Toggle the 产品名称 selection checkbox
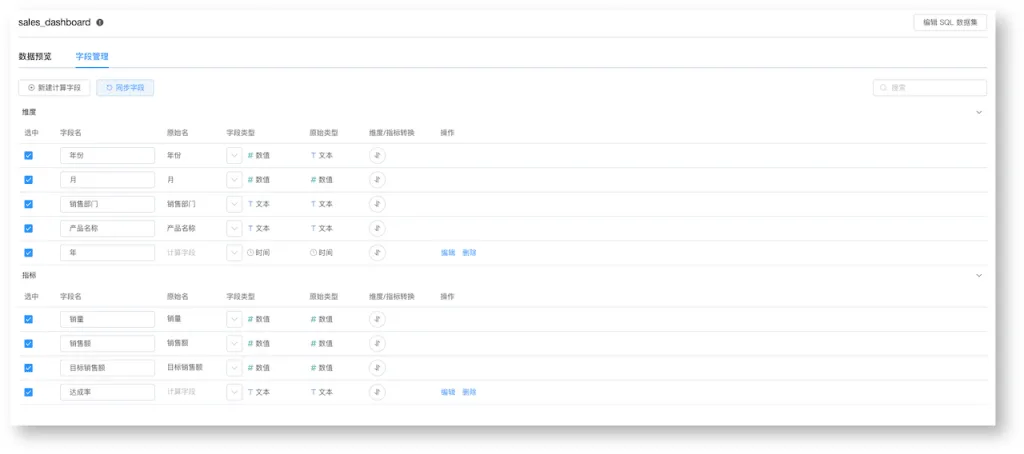 tap(29, 229)
